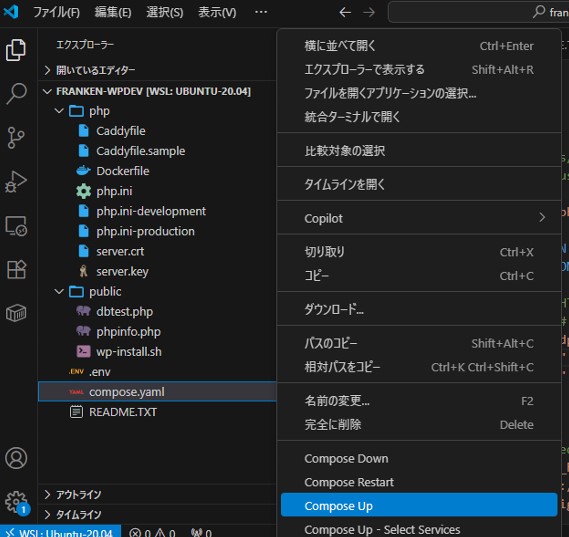
Task: Choose 比較対象の選択 menu entry
Action: pyautogui.click(x=419, y=150)
